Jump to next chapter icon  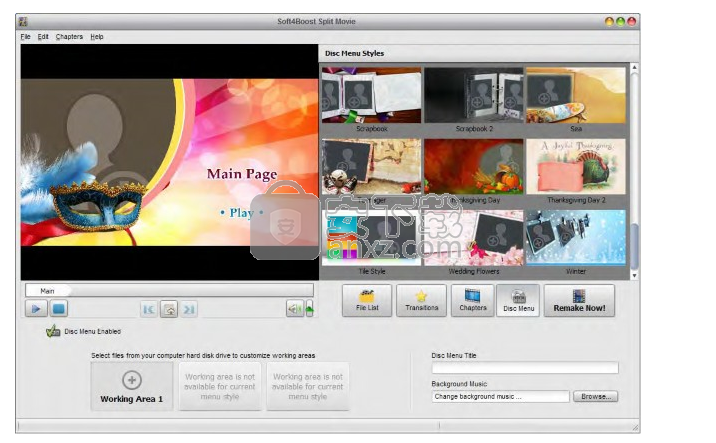[189, 309]
